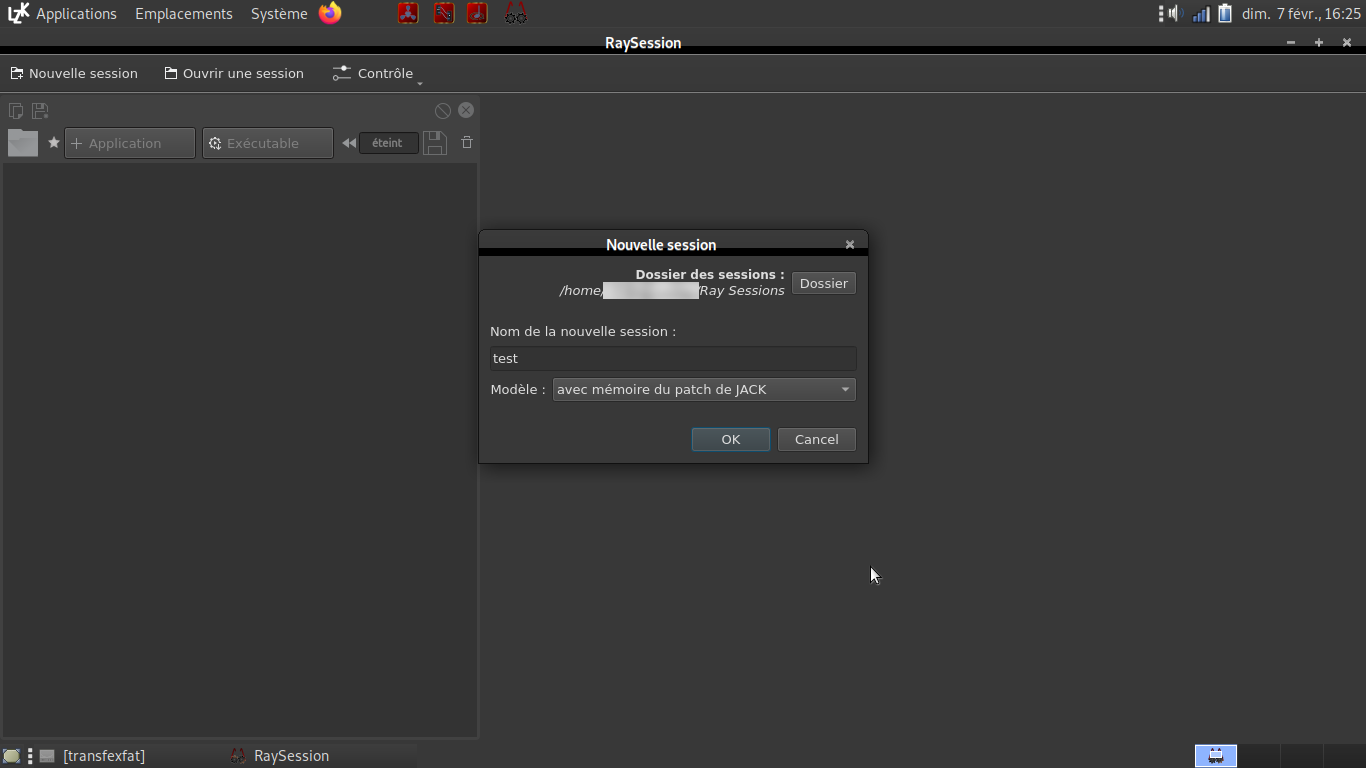Open the session folder icon
Screen dimensions: 1366x768
[23, 143]
